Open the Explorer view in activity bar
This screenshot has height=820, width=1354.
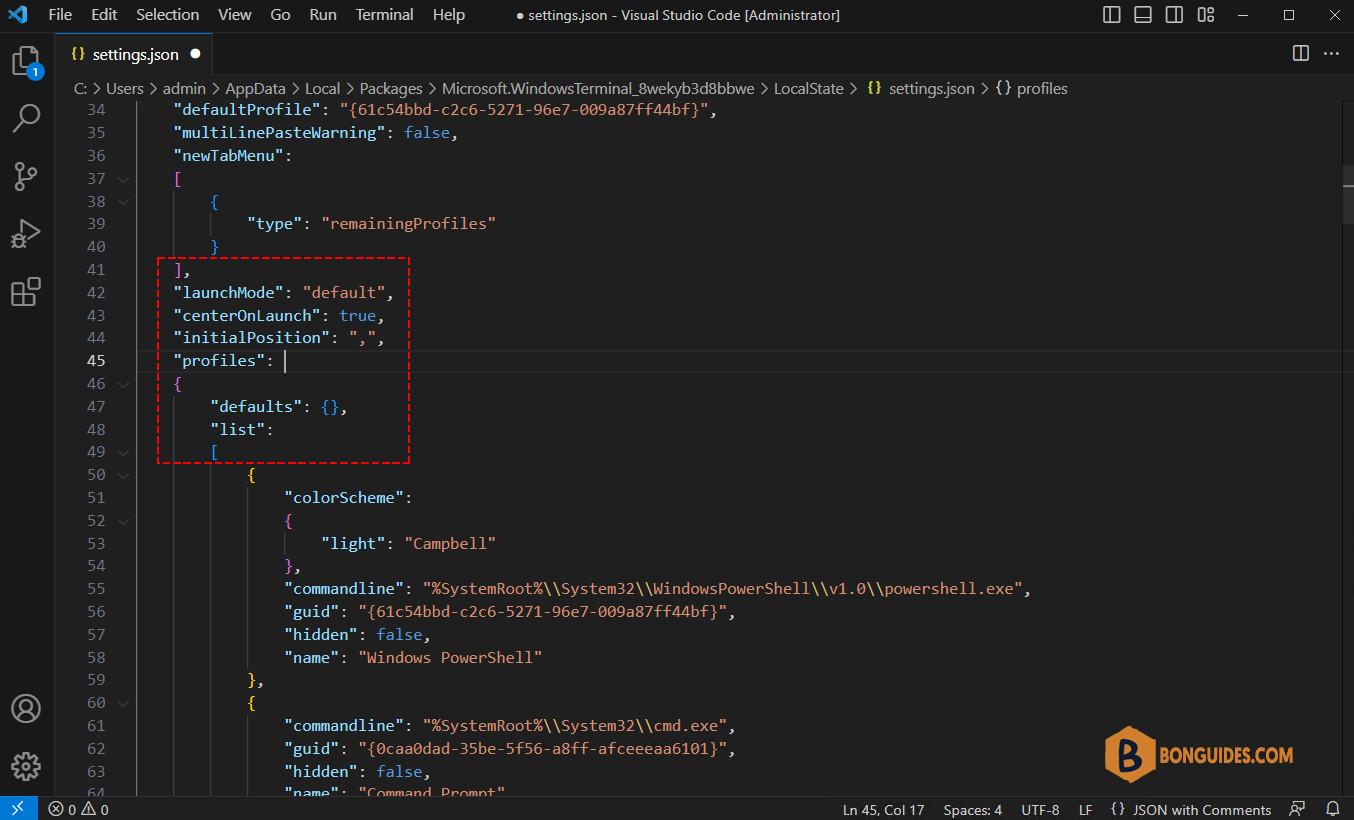point(26,62)
